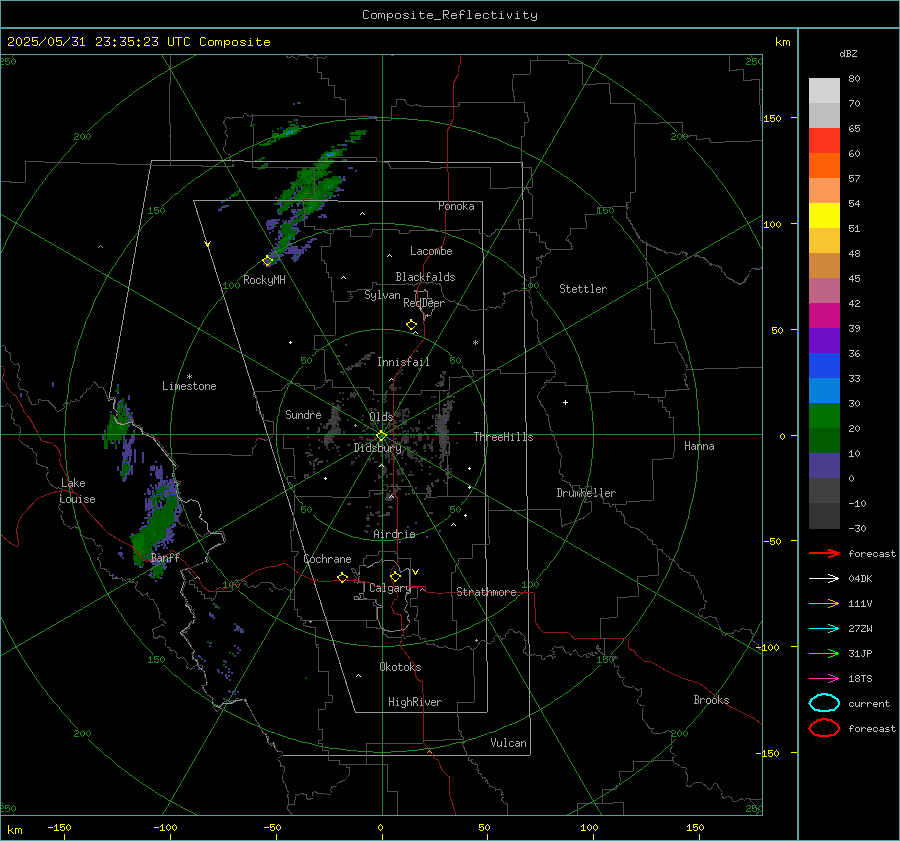This screenshot has width=900, height=841.
Task: Click the Stettler label
Action: [583, 289]
